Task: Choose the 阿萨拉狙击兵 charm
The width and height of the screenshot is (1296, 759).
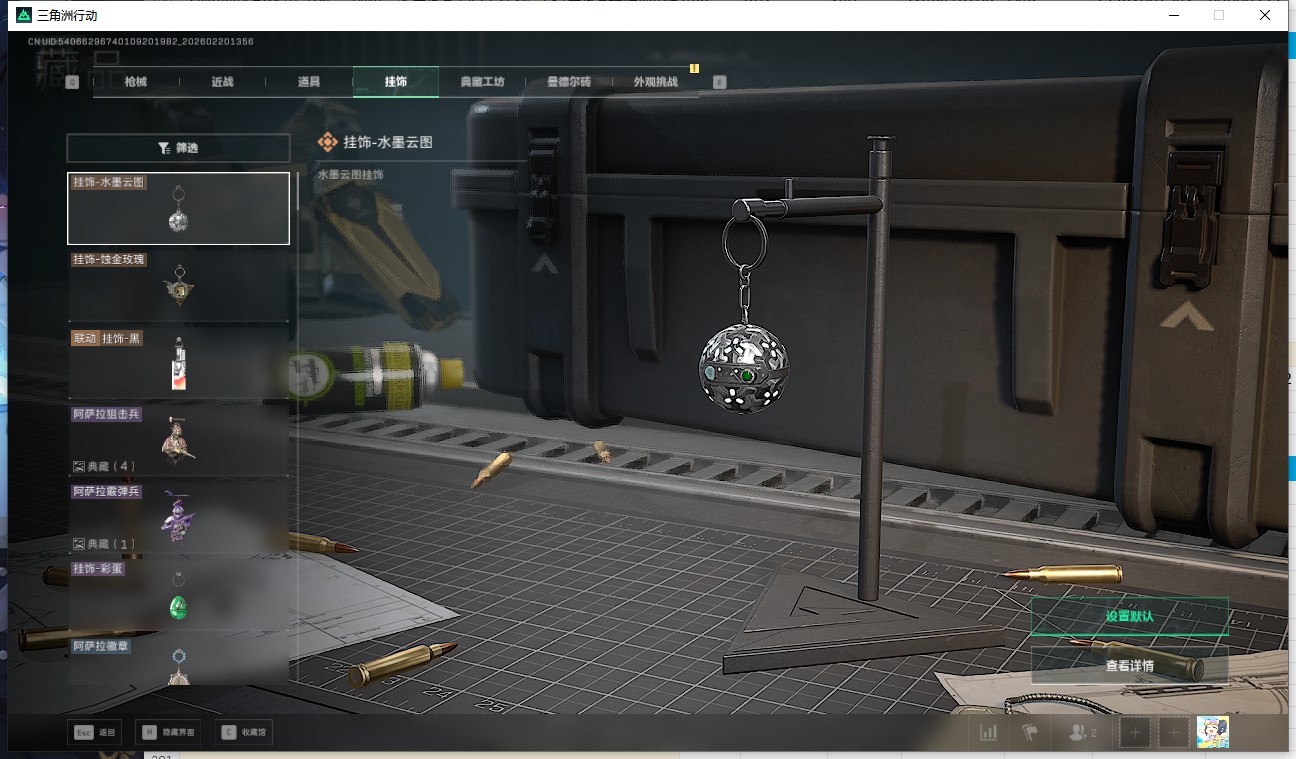Action: 178,435
